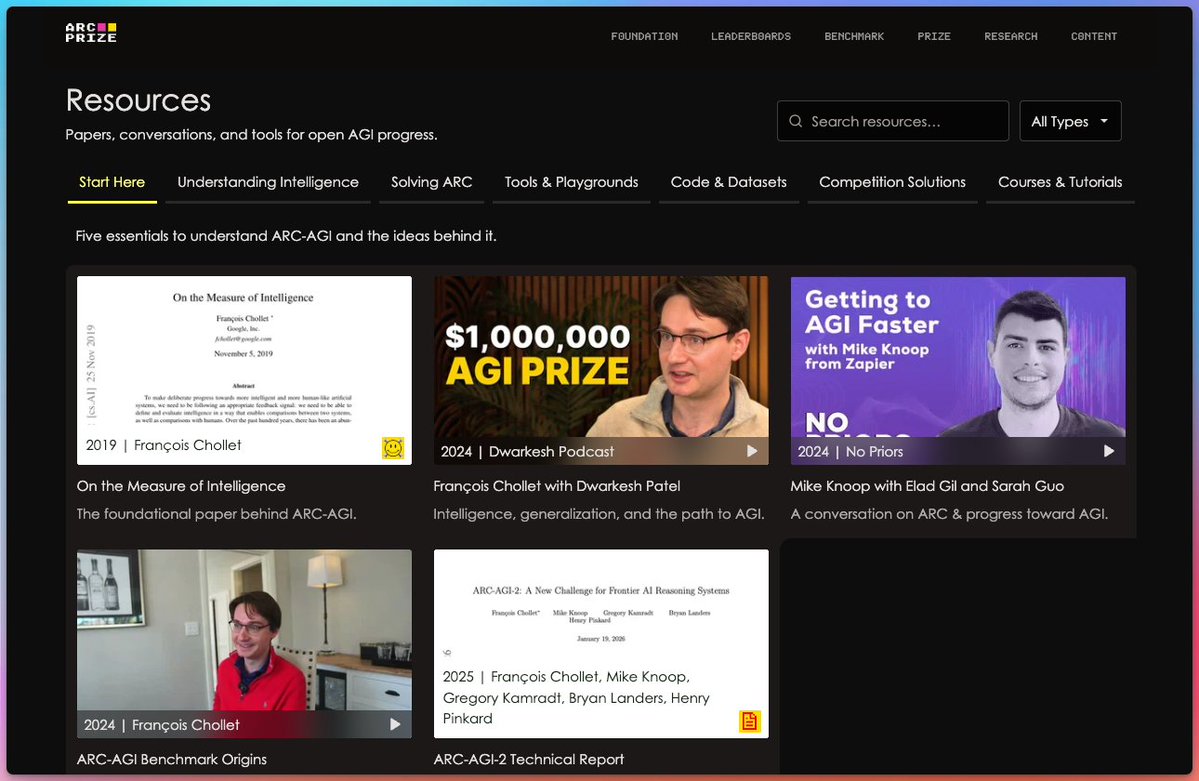Switch to Competition Solutions tab
Screen dimensions: 1199x781
pyautogui.click(x=892, y=182)
